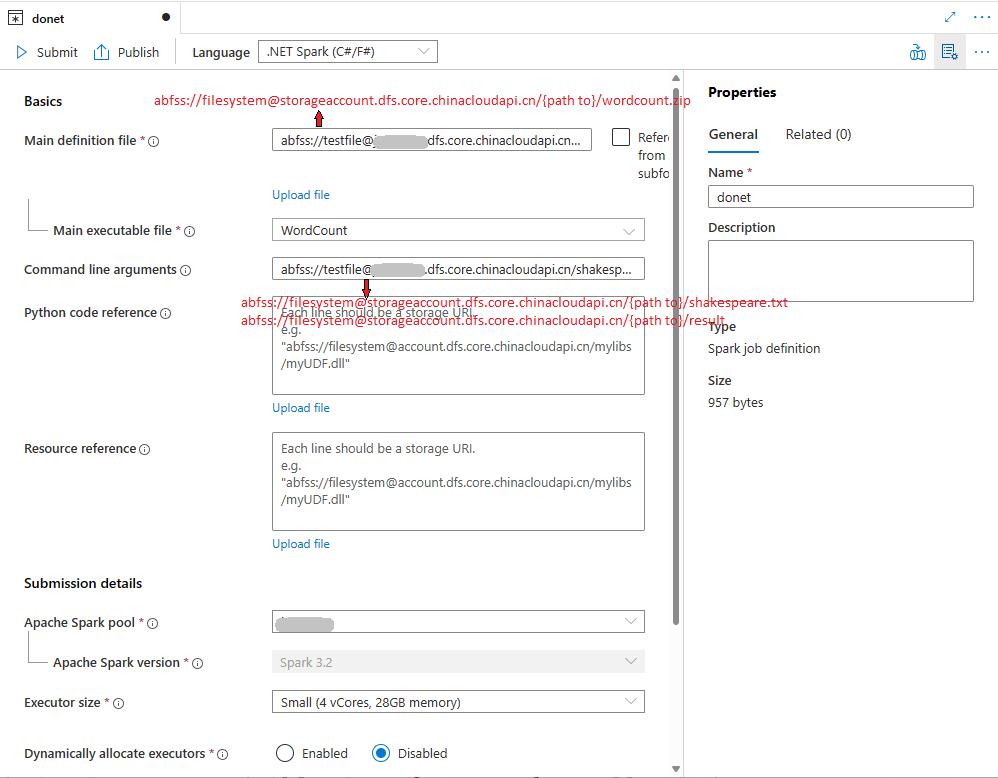Click Upload file under Main definition file
Screen dimensions: 998x778
(300, 195)
